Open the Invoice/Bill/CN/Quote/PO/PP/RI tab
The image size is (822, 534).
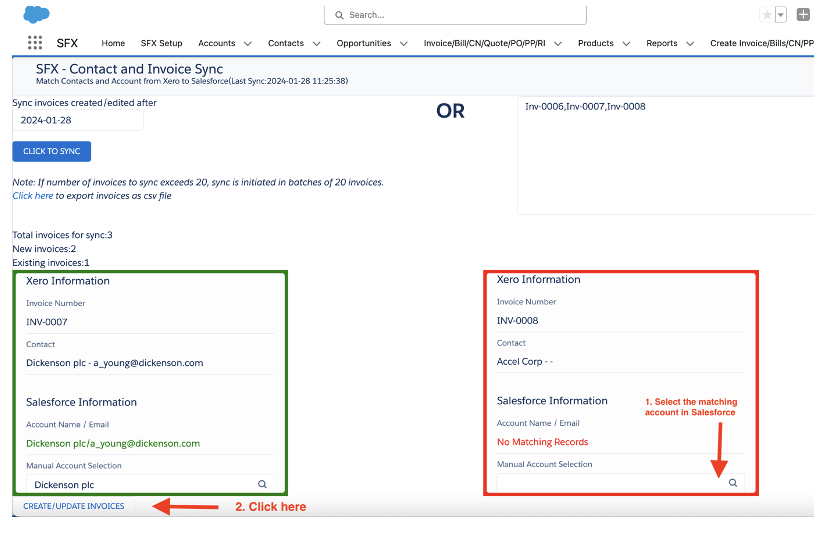pos(484,43)
